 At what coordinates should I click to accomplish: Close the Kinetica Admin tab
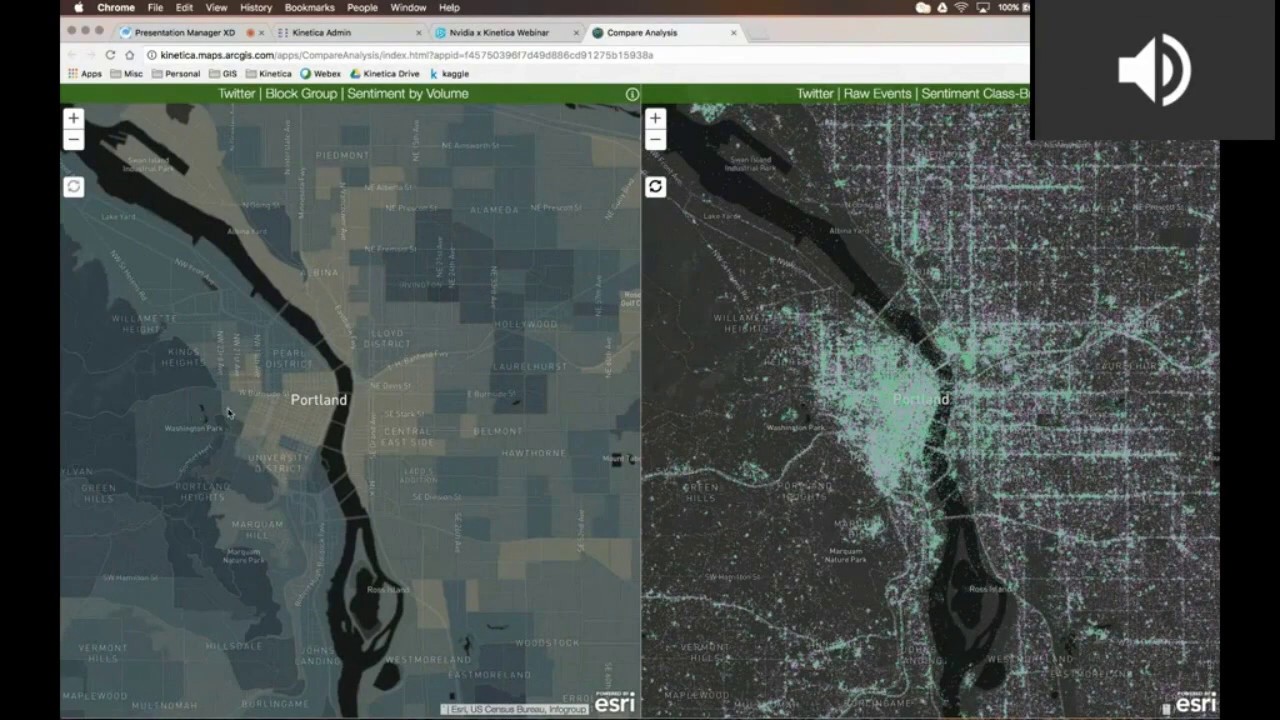(x=418, y=33)
